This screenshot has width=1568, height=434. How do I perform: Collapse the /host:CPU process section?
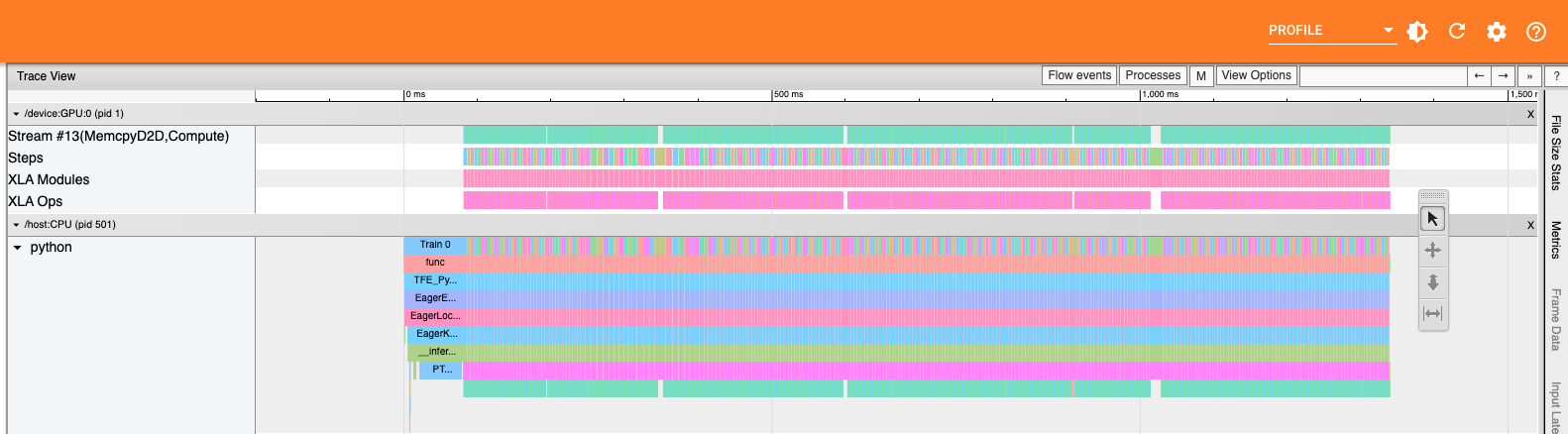click(16, 225)
